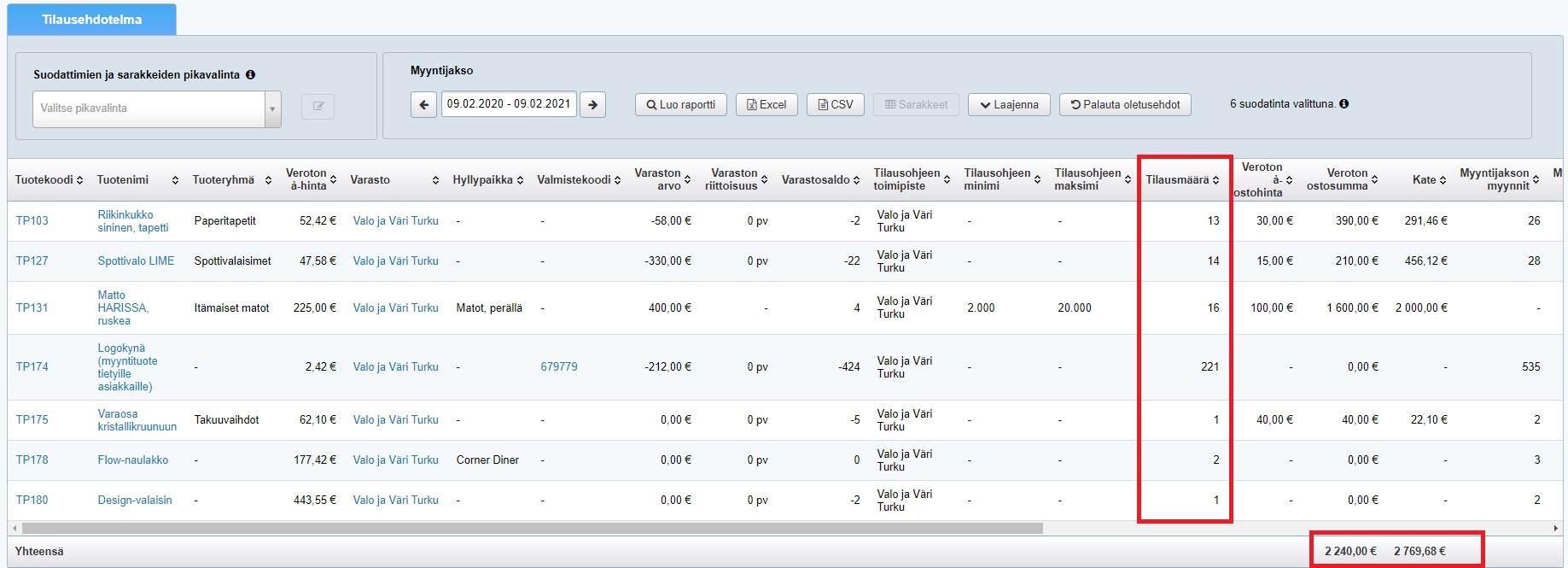This screenshot has width=1568, height=568.
Task: Open the Sarakkeet column selector
Action: coord(916,105)
